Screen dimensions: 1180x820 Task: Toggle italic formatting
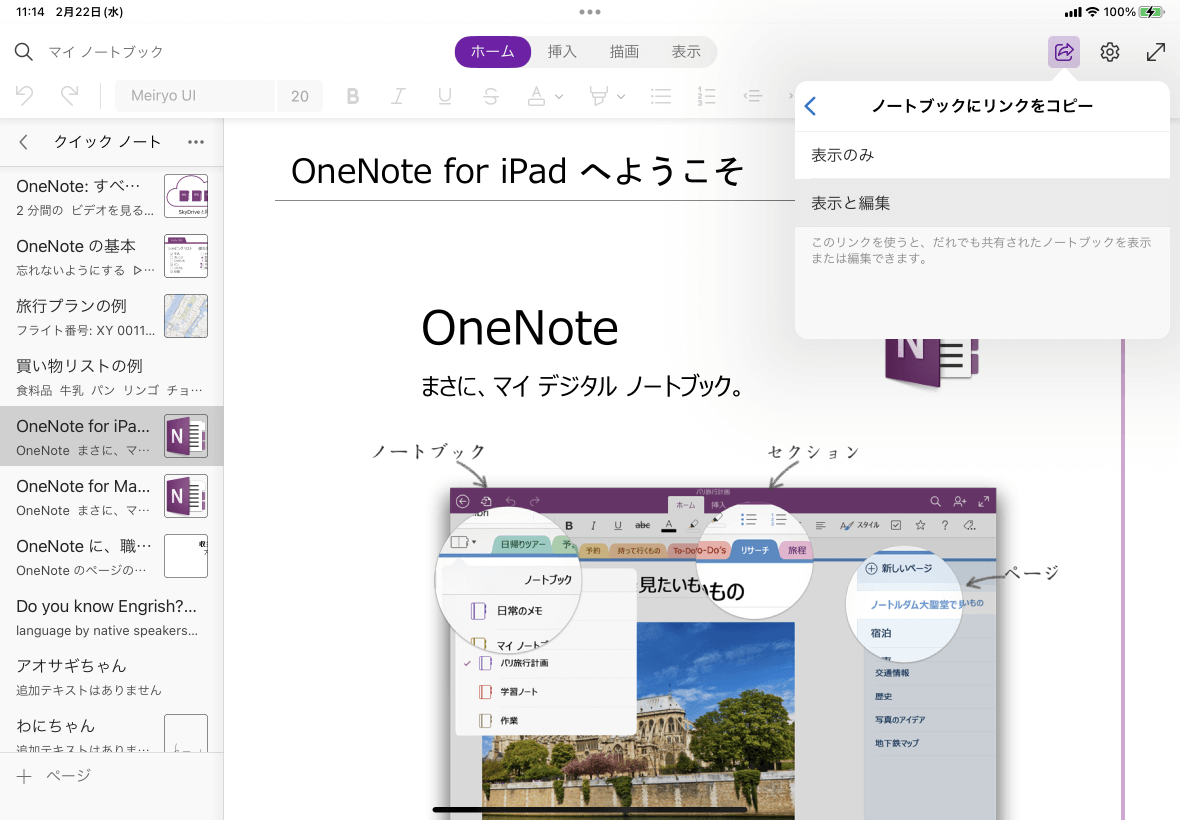click(x=398, y=96)
